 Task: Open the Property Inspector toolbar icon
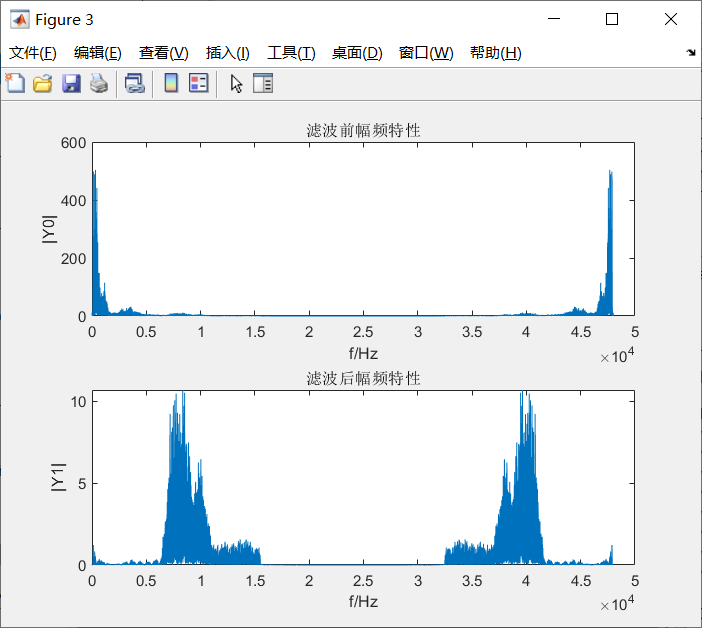[x=263, y=83]
